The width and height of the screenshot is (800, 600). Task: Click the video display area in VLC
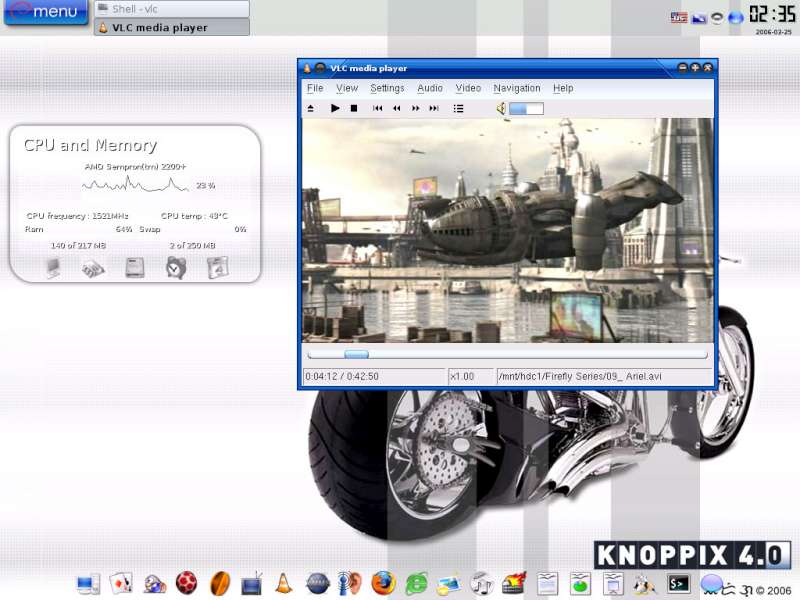point(508,230)
